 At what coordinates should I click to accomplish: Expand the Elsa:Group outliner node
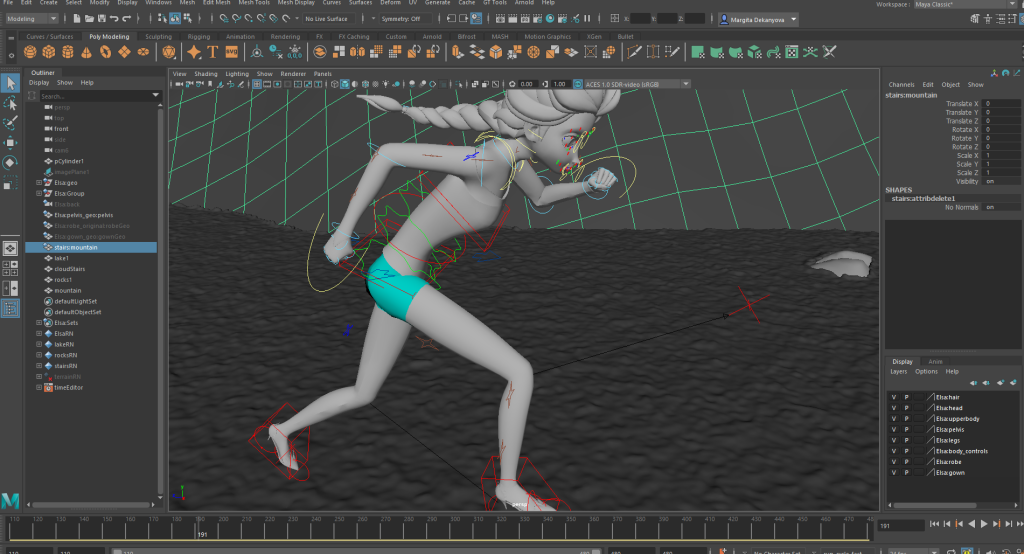(39, 193)
